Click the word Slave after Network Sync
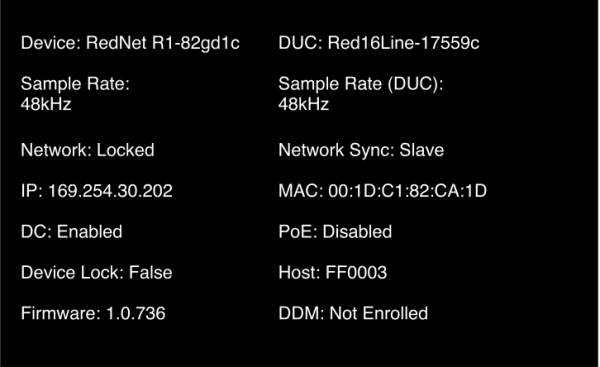Image resolution: width=600 pixels, height=367 pixels. (422, 150)
